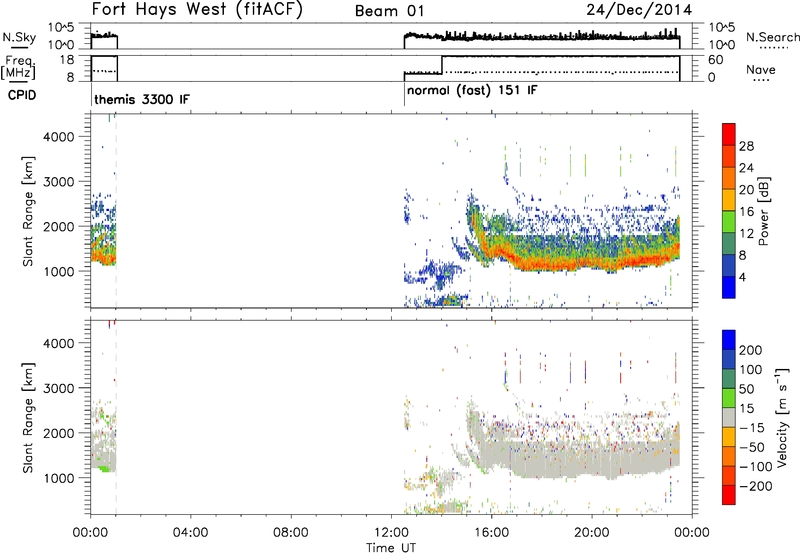Click the date '24/Dec/2014'
Viewport: 800px width, 554px height.
pos(639,10)
